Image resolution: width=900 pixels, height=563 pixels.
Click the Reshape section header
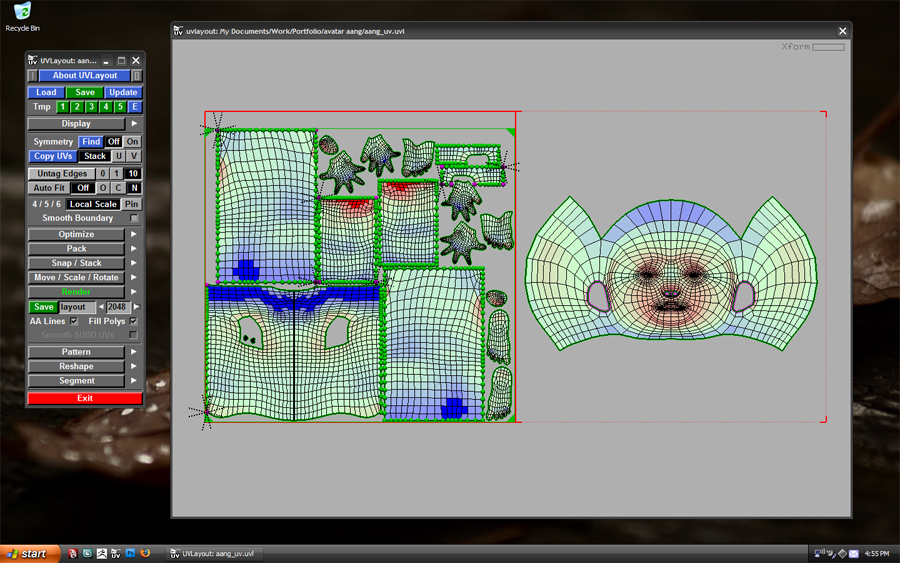pyautogui.click(x=76, y=366)
